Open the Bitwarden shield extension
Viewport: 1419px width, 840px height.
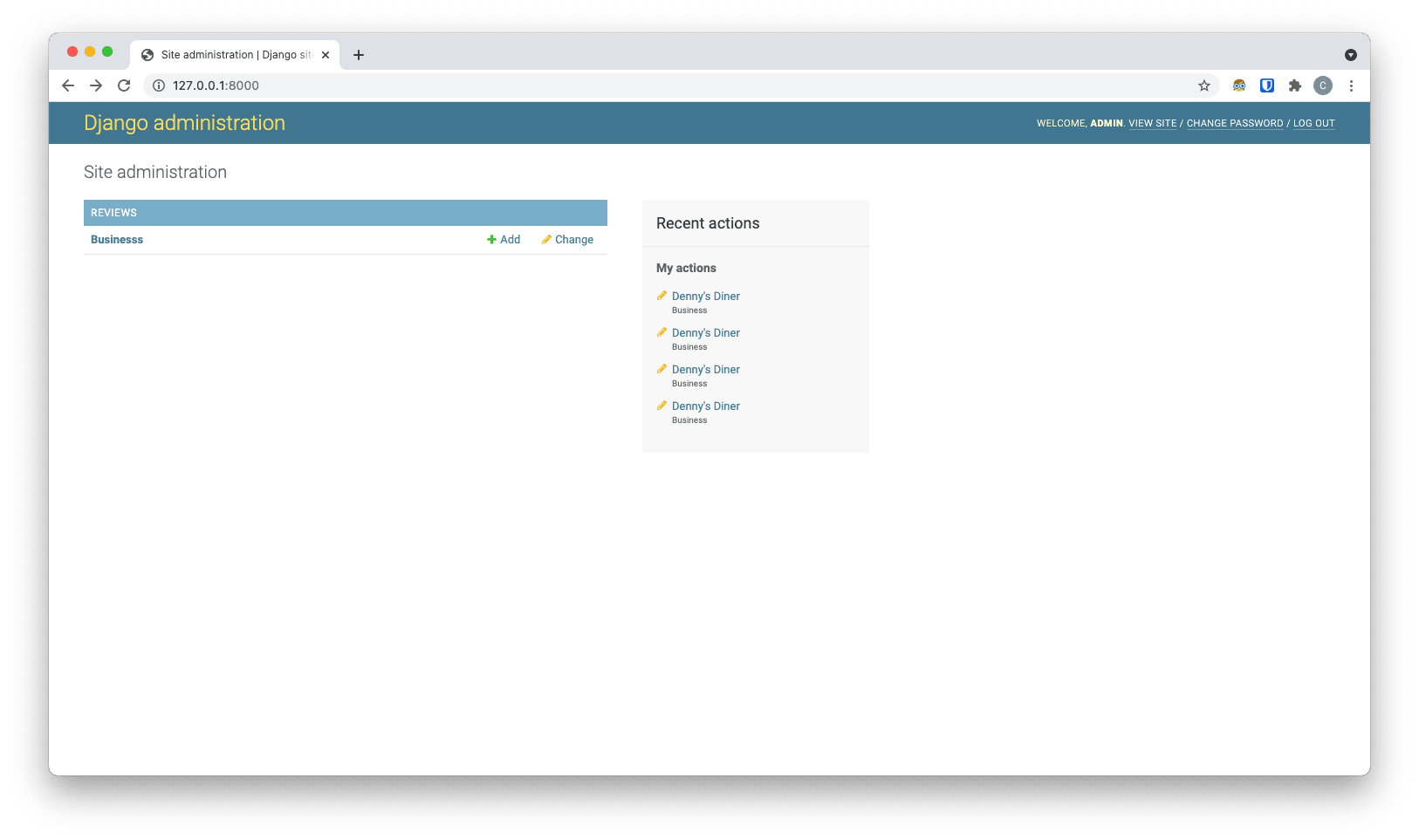point(1267,85)
